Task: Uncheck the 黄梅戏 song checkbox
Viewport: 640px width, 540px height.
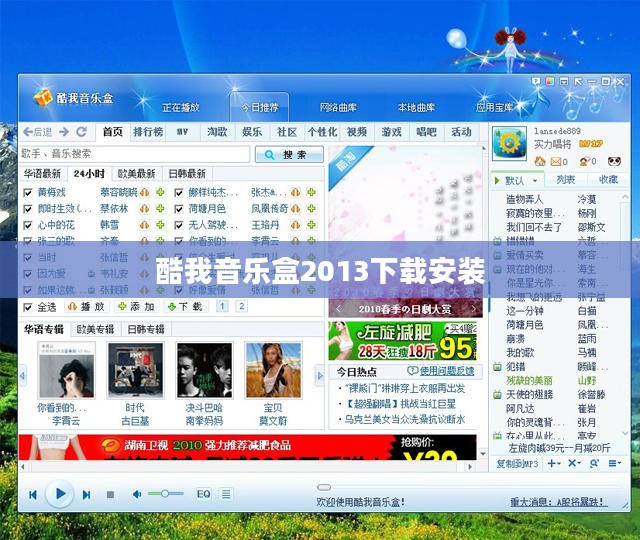Action: (28, 193)
